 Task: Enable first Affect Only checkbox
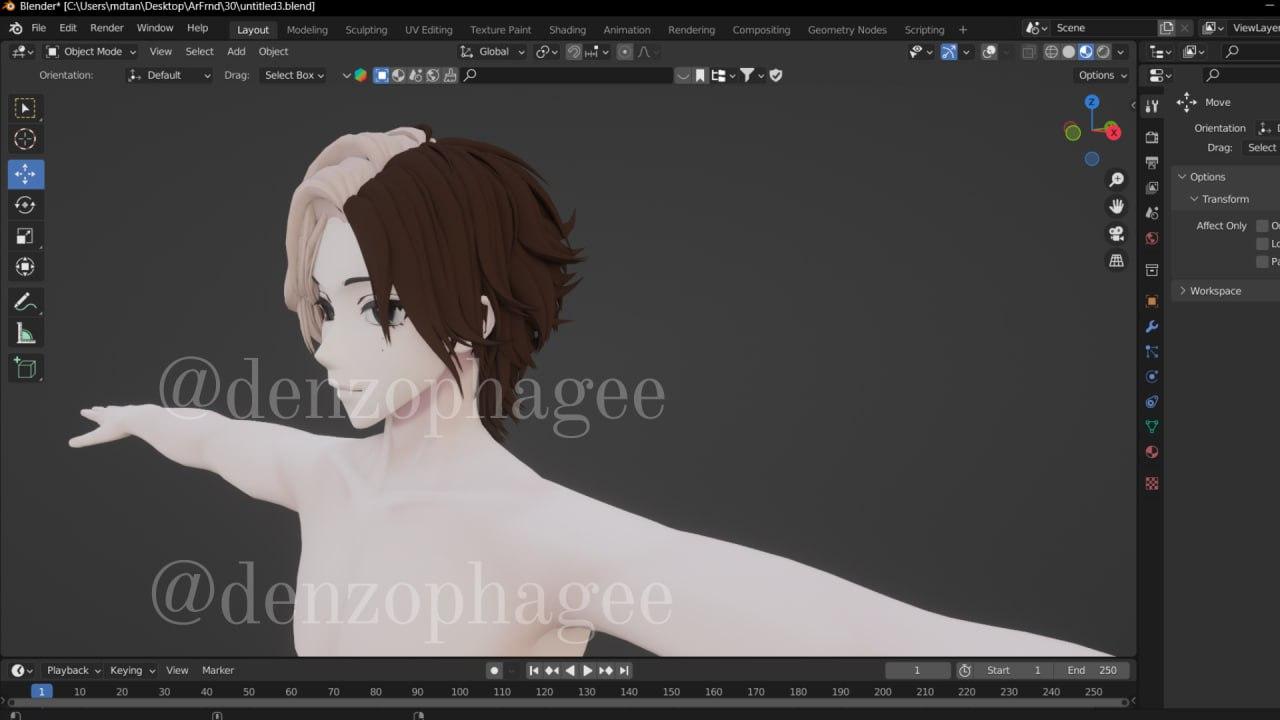click(x=1262, y=226)
